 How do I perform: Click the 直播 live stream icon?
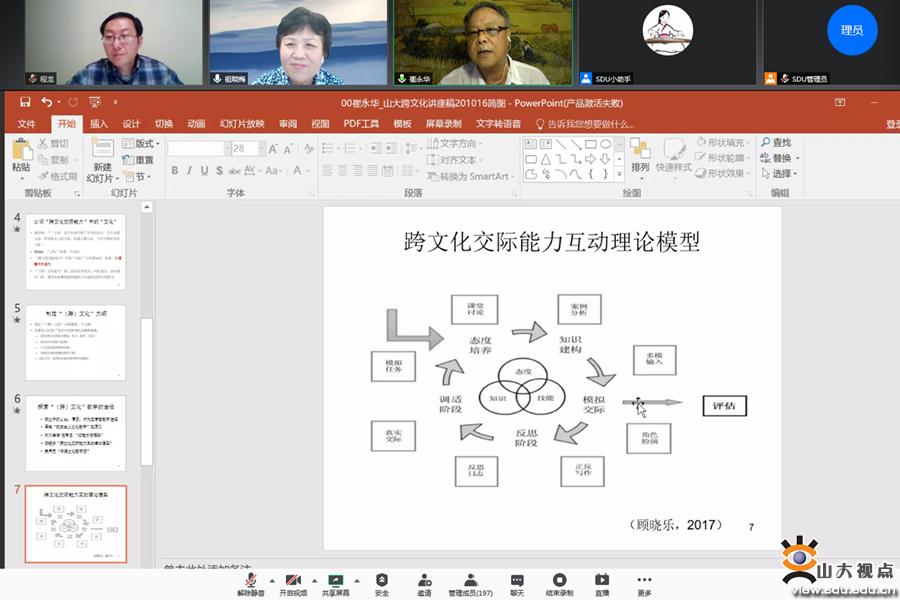[x=602, y=584]
